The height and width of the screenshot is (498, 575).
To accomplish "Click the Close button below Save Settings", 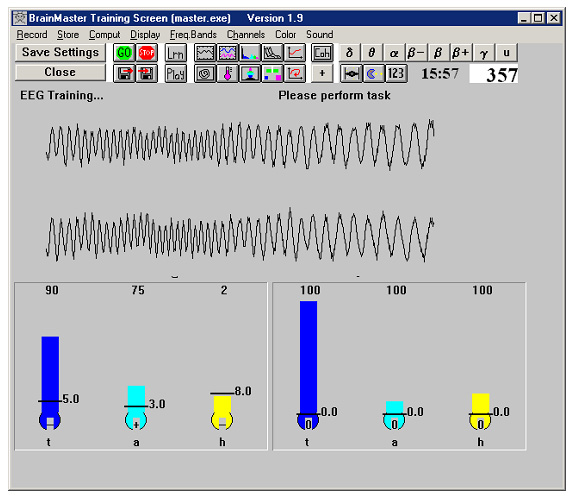I will pyautogui.click(x=61, y=72).
